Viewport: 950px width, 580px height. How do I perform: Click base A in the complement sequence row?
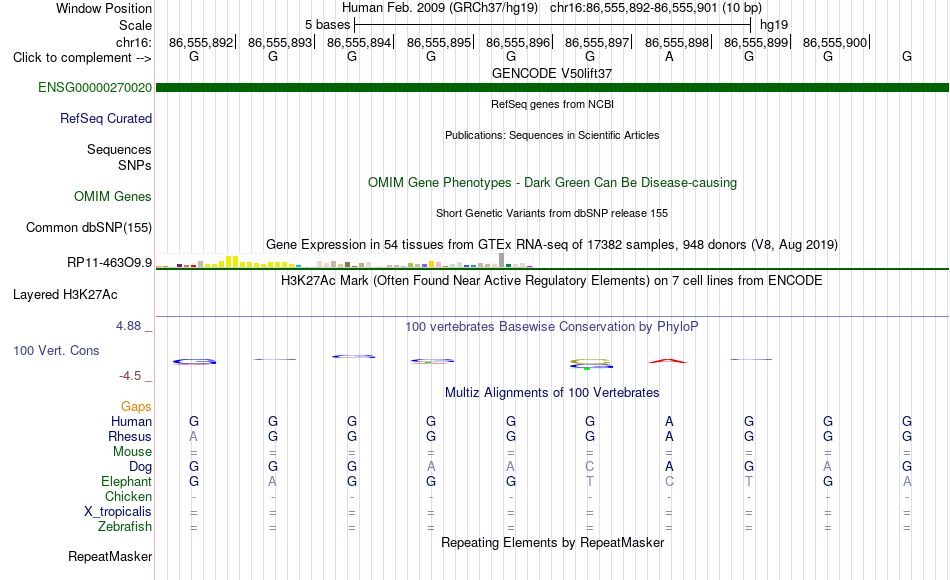(x=669, y=57)
